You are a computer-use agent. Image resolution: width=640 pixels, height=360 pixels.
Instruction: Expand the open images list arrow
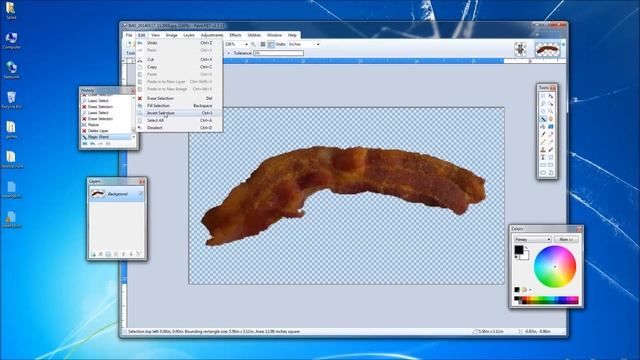(x=563, y=44)
